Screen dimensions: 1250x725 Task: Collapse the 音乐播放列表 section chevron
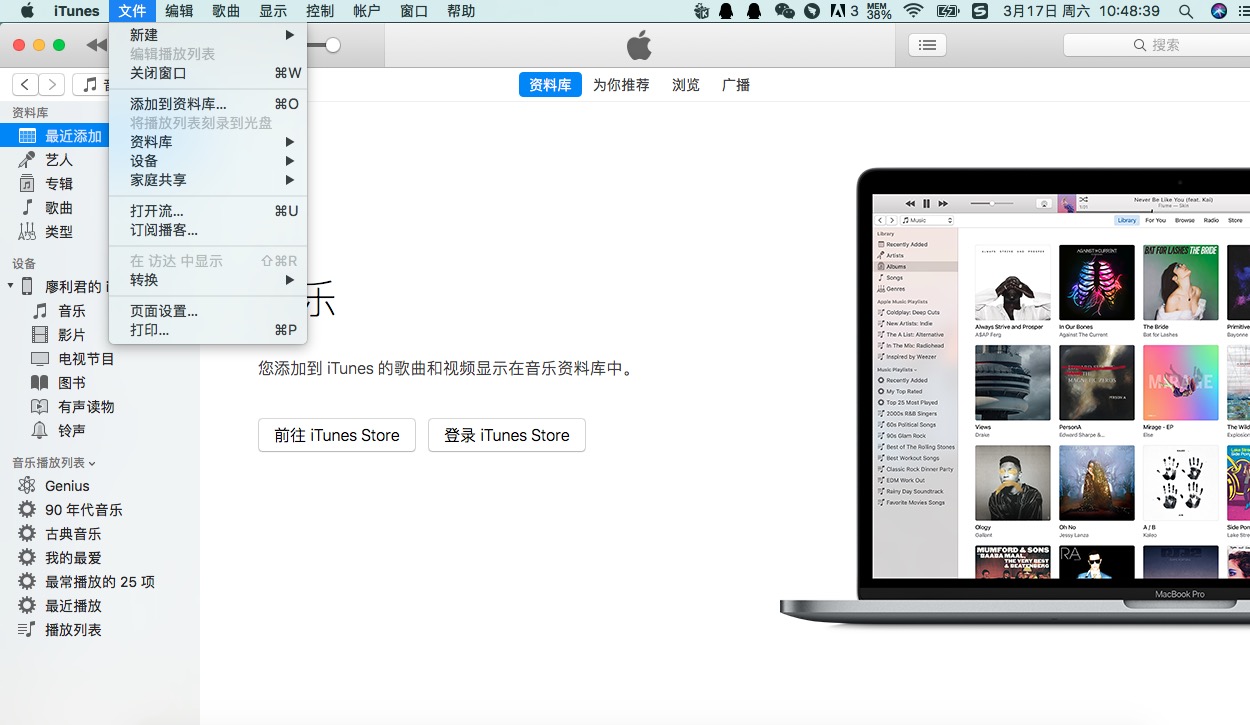click(x=92, y=463)
